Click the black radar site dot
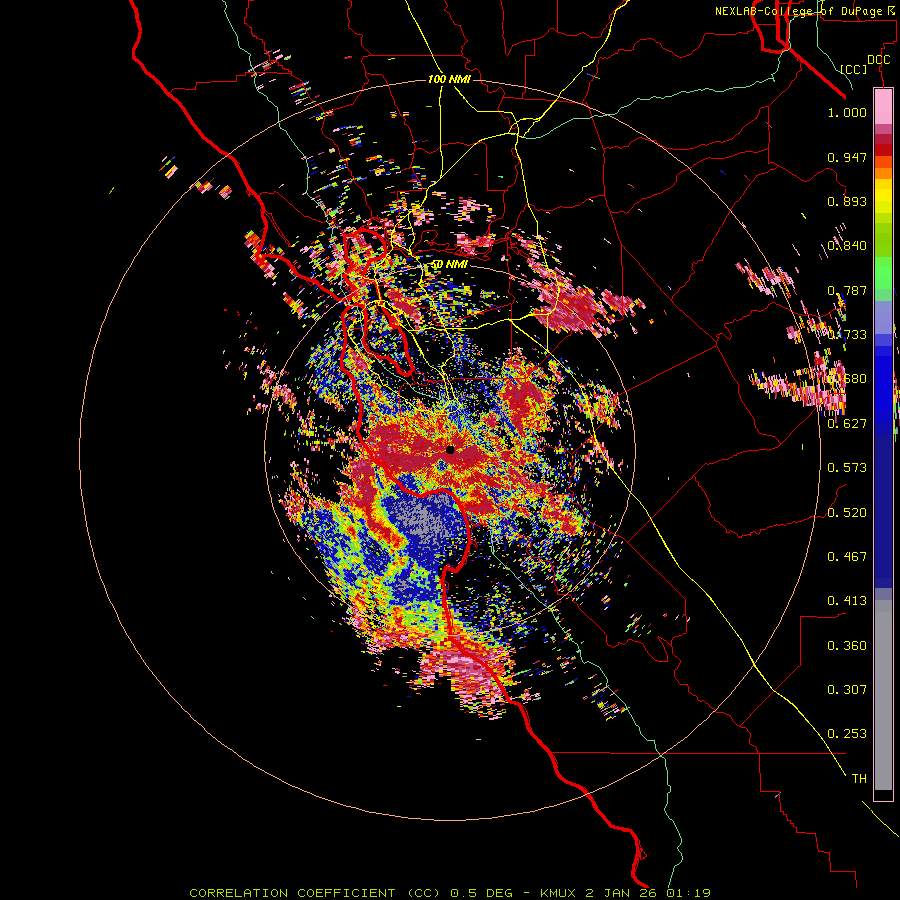 (x=450, y=450)
